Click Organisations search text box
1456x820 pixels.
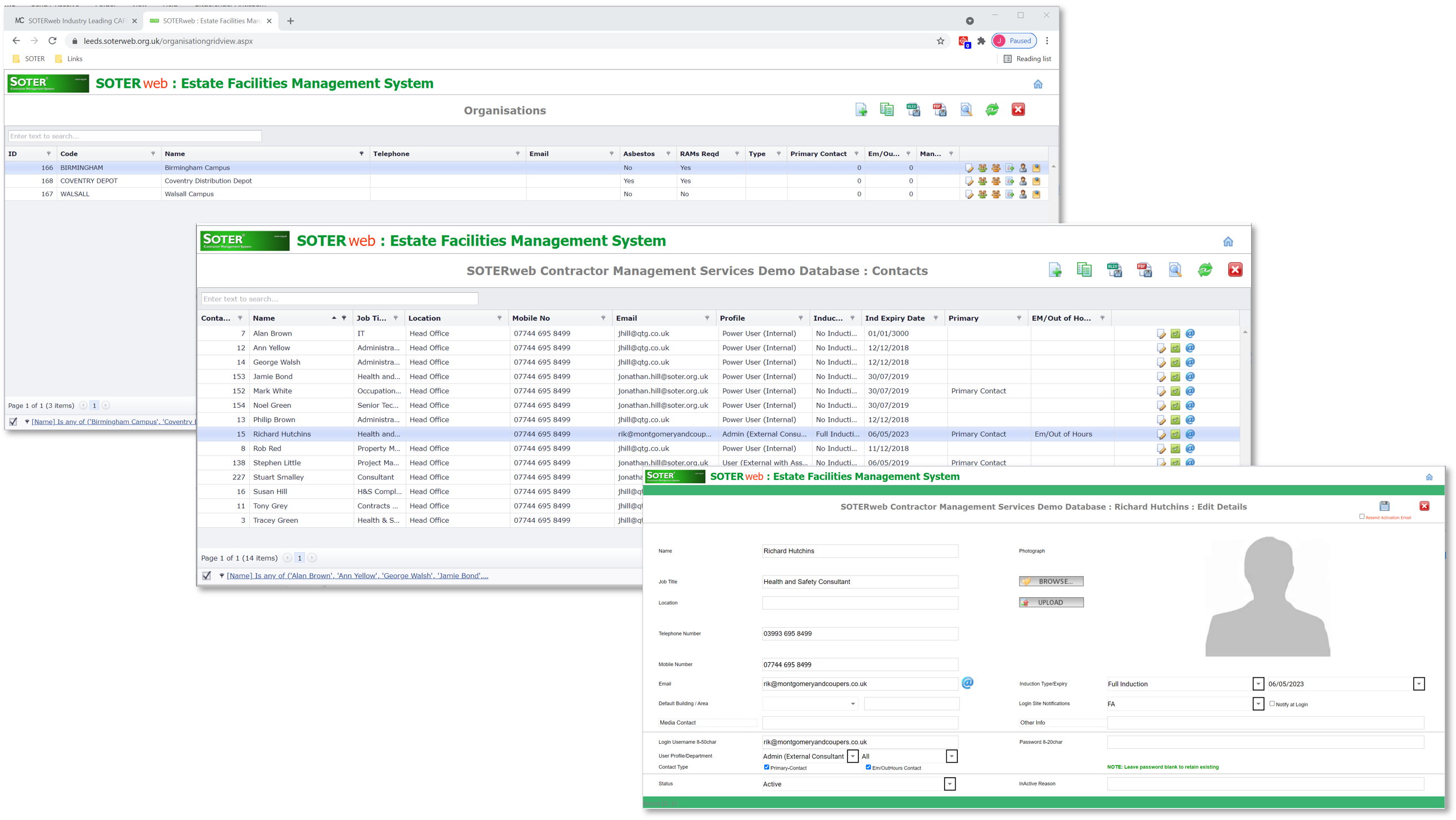tap(134, 136)
